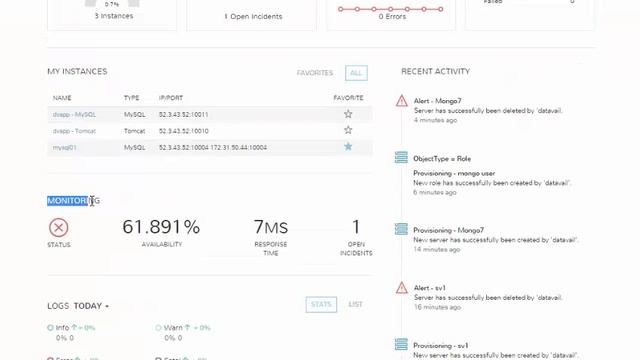Click the Provisioning - sv1 server icon
This screenshot has width=640, height=360.
click(x=401, y=344)
